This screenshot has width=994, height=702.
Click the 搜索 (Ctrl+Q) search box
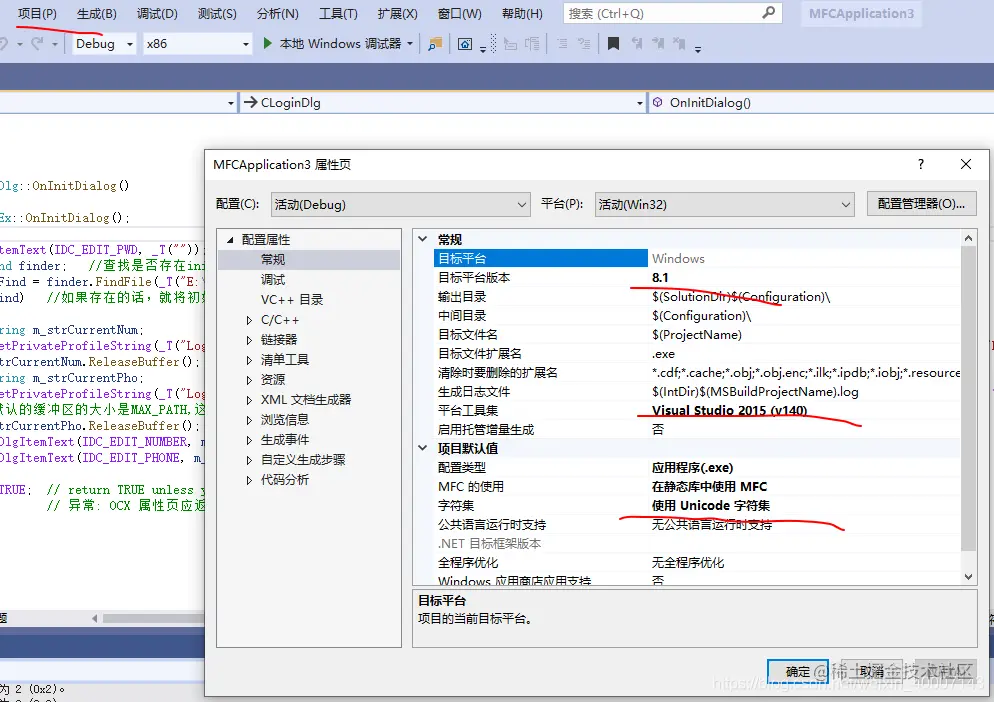[x=672, y=13]
